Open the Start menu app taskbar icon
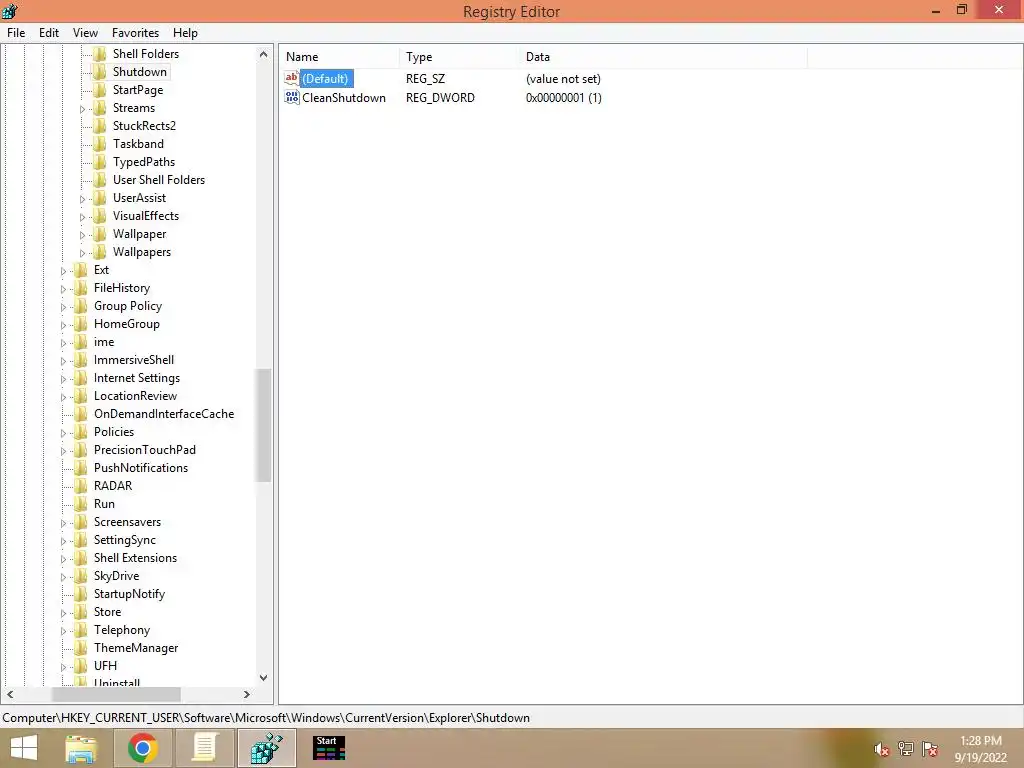The width and height of the screenshot is (1024, 768). 328,748
